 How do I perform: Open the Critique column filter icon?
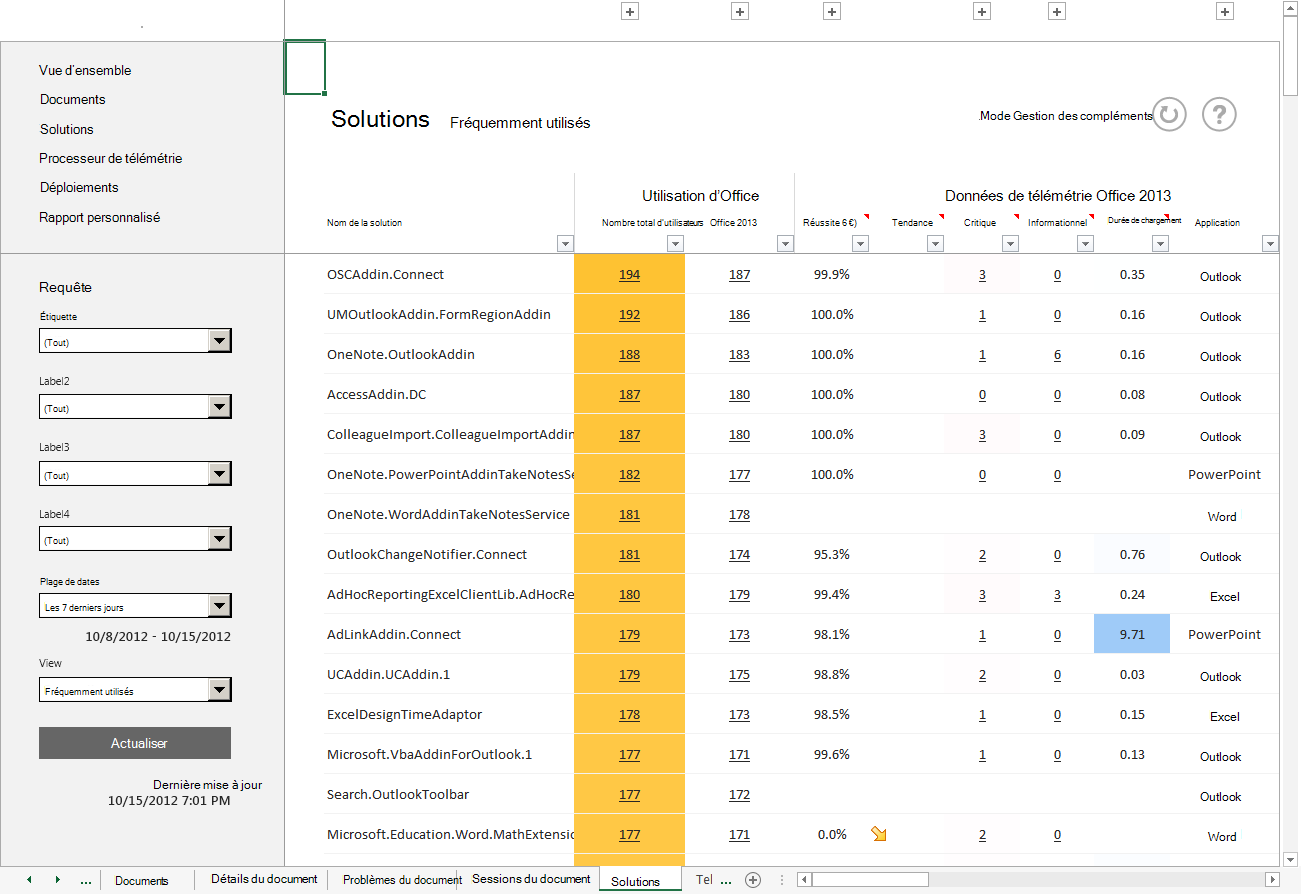pos(1010,243)
